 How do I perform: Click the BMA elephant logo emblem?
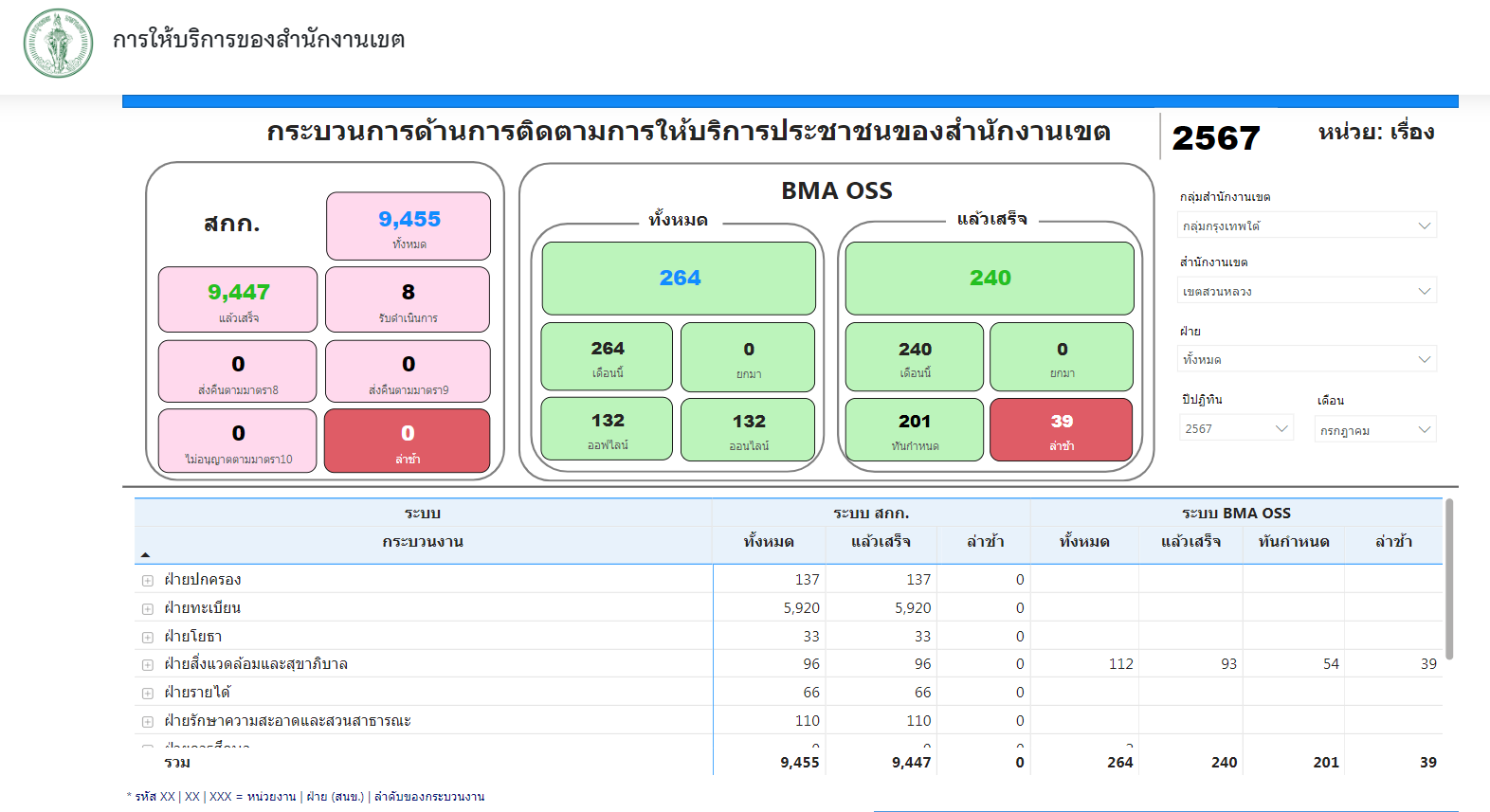point(59,43)
